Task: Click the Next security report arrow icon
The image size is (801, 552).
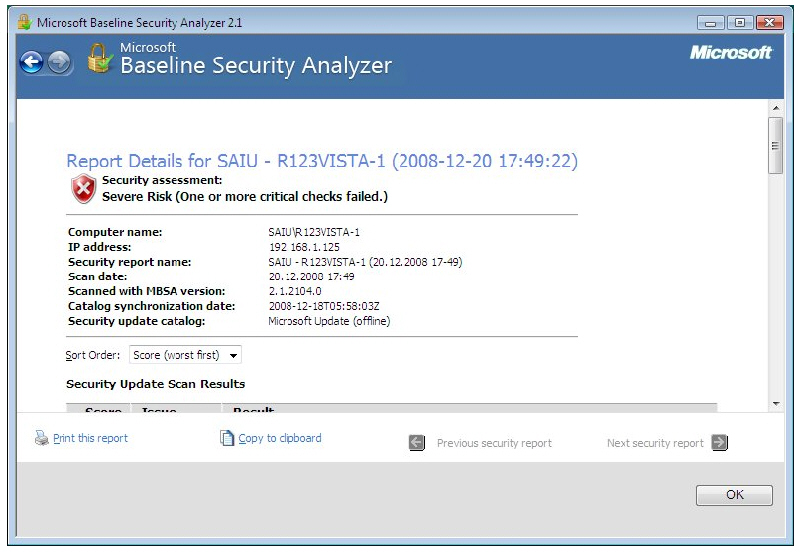Action: 719,442
